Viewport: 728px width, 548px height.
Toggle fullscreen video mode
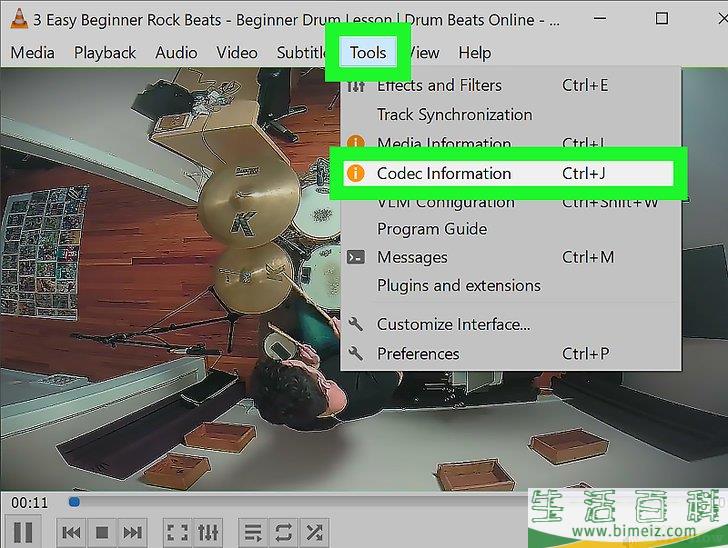pyautogui.click(x=177, y=532)
